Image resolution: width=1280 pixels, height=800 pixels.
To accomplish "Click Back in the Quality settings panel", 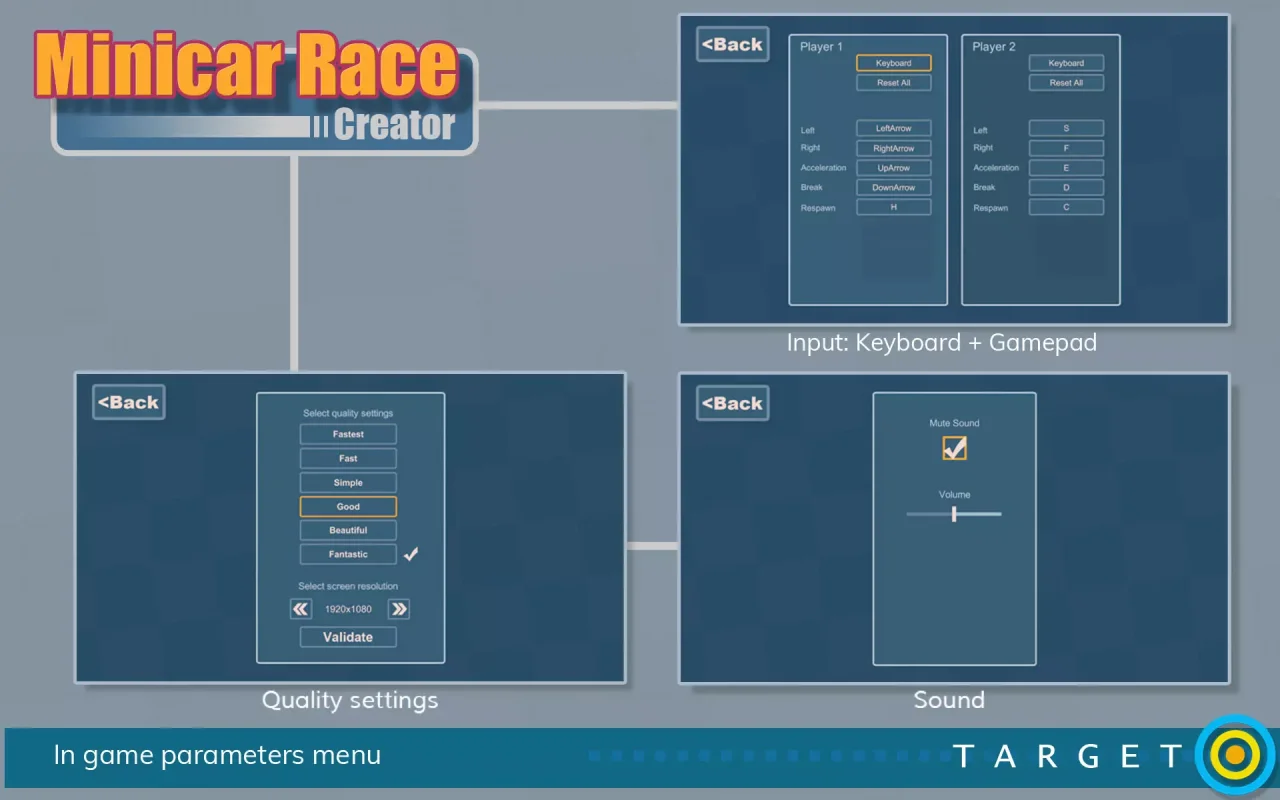I will tap(129, 402).
